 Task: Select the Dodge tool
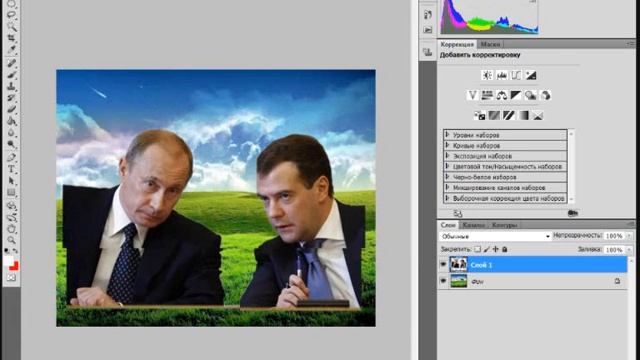tap(12, 144)
